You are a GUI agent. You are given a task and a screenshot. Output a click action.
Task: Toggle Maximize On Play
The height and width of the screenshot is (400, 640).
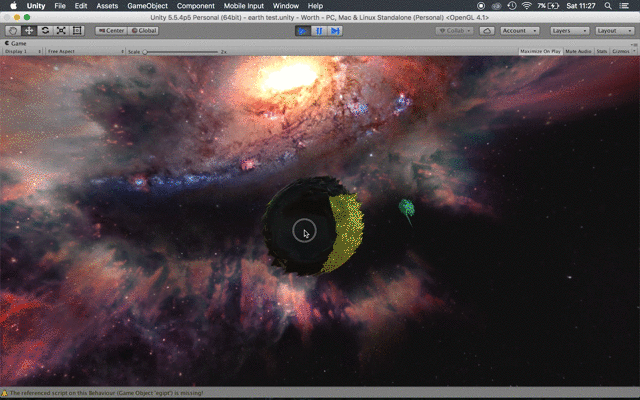coord(539,51)
